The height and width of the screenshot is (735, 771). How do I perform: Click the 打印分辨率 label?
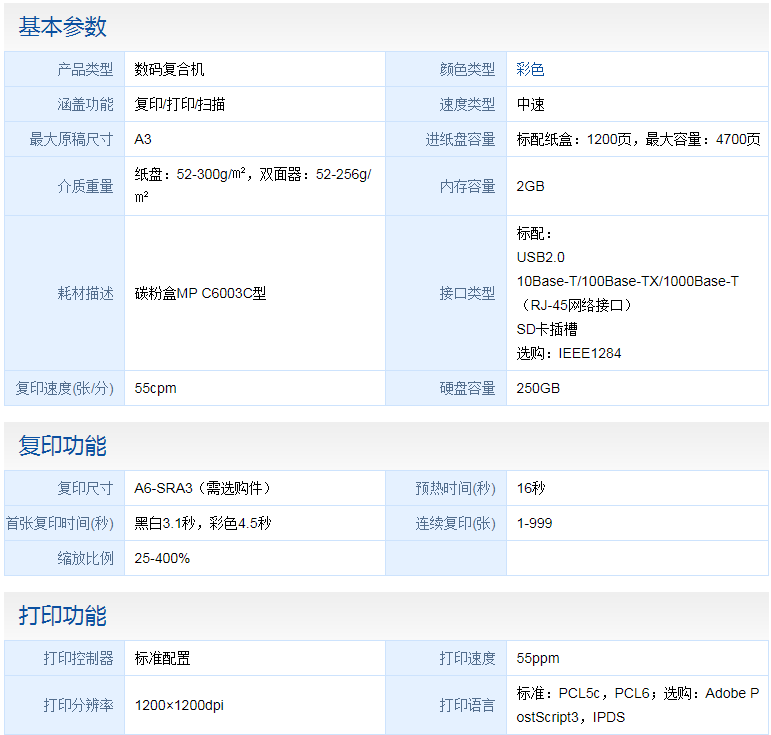click(x=78, y=705)
